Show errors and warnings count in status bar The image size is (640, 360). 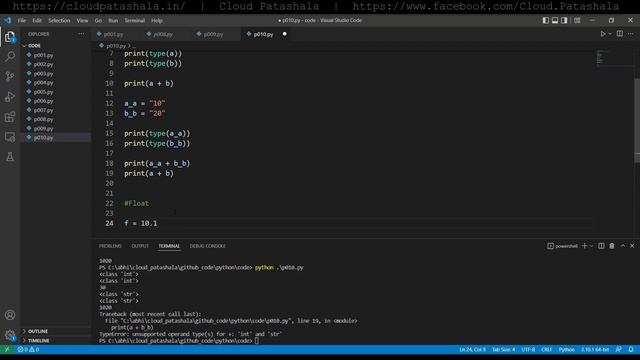(28, 349)
